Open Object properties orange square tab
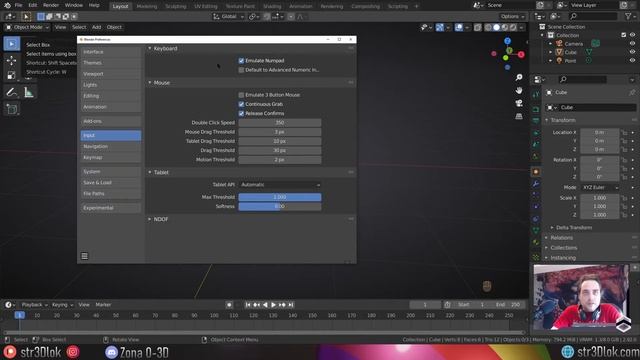Screen dimensions: 640x360 pos(536,172)
